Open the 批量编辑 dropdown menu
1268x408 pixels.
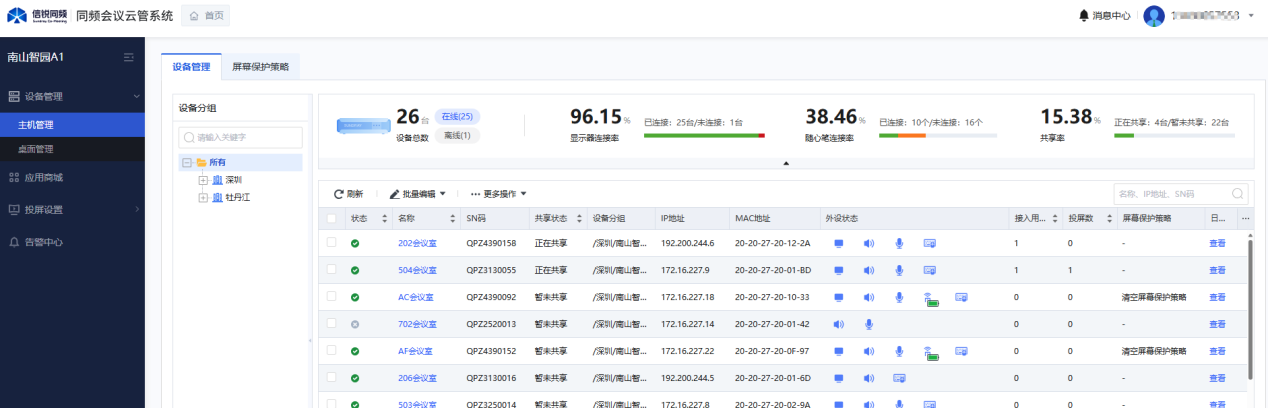click(x=417, y=194)
